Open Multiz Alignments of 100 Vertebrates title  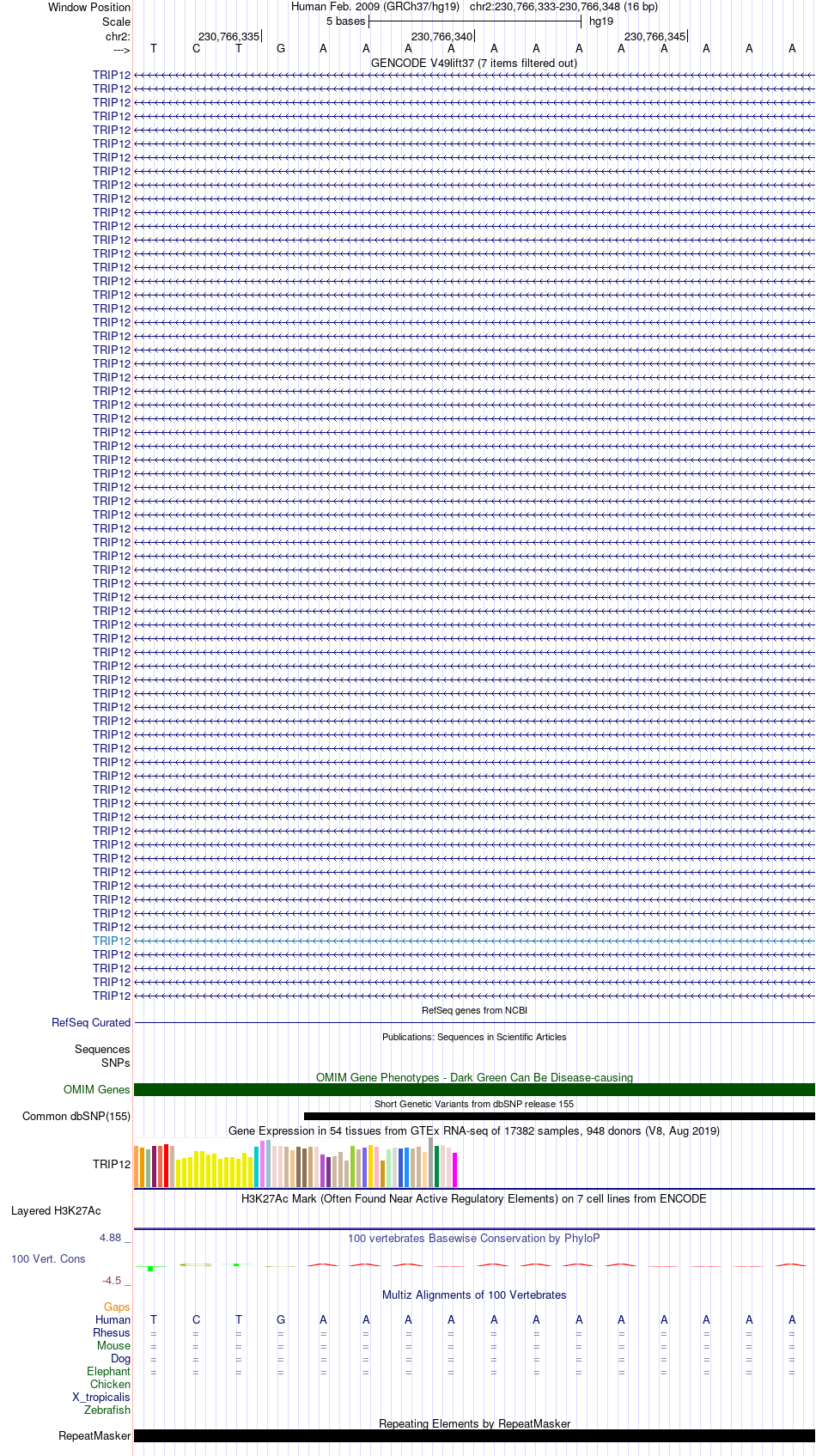coord(474,1295)
